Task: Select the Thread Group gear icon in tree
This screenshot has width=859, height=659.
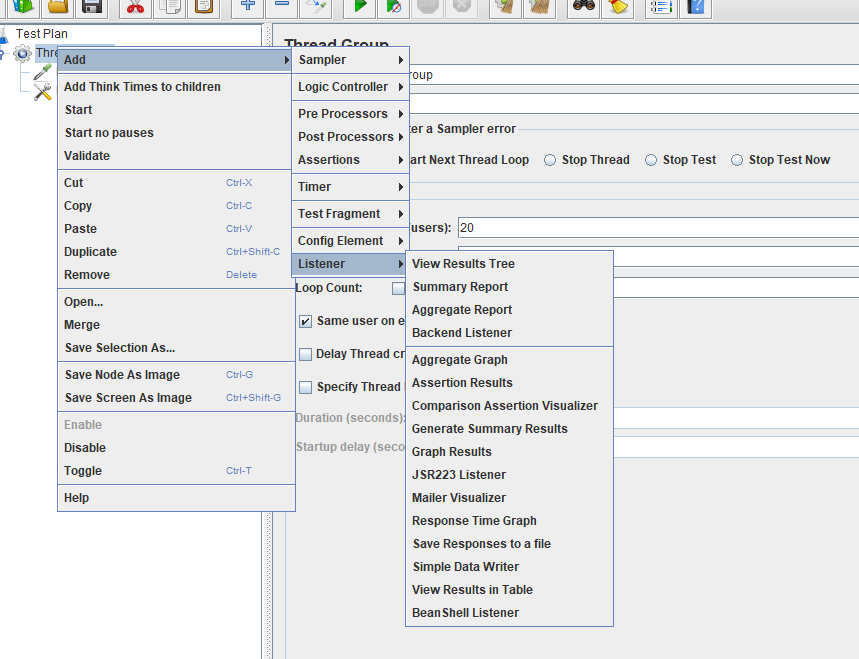Action: (x=22, y=54)
